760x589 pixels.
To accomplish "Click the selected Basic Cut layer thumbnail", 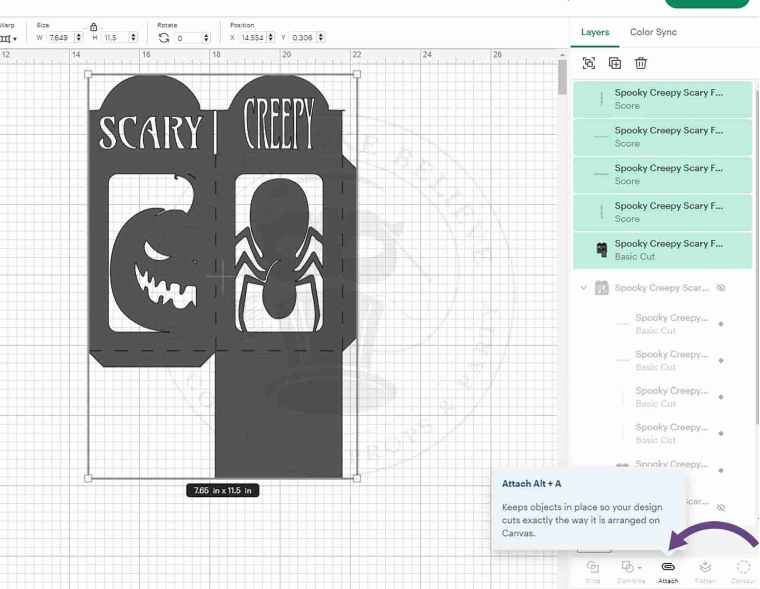I will point(602,250).
